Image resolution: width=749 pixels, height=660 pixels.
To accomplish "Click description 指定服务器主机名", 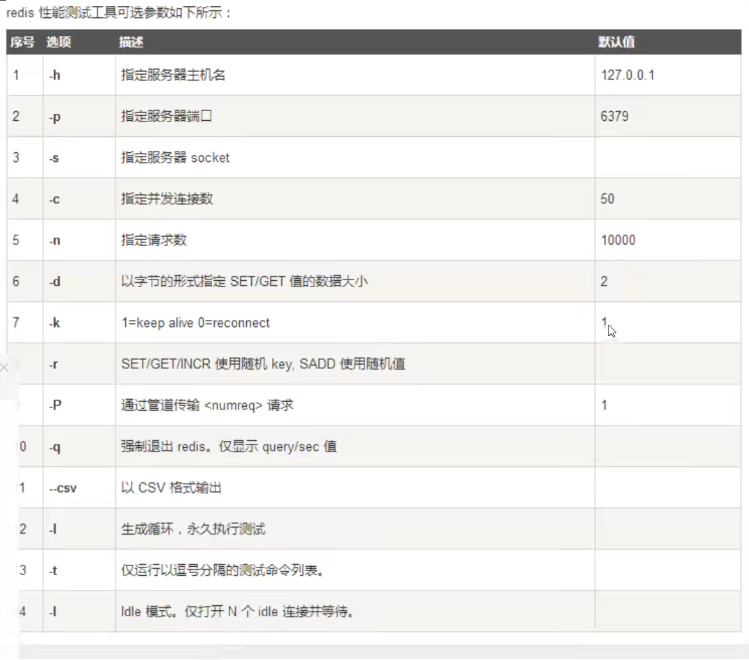I will (x=173, y=75).
